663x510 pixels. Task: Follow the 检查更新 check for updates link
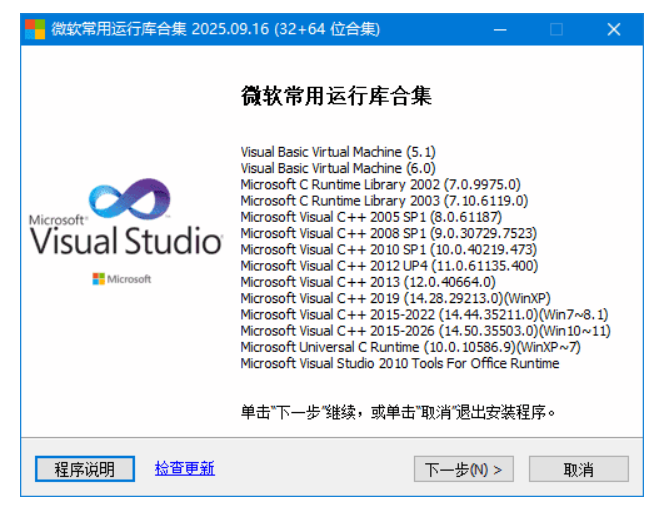click(x=185, y=469)
